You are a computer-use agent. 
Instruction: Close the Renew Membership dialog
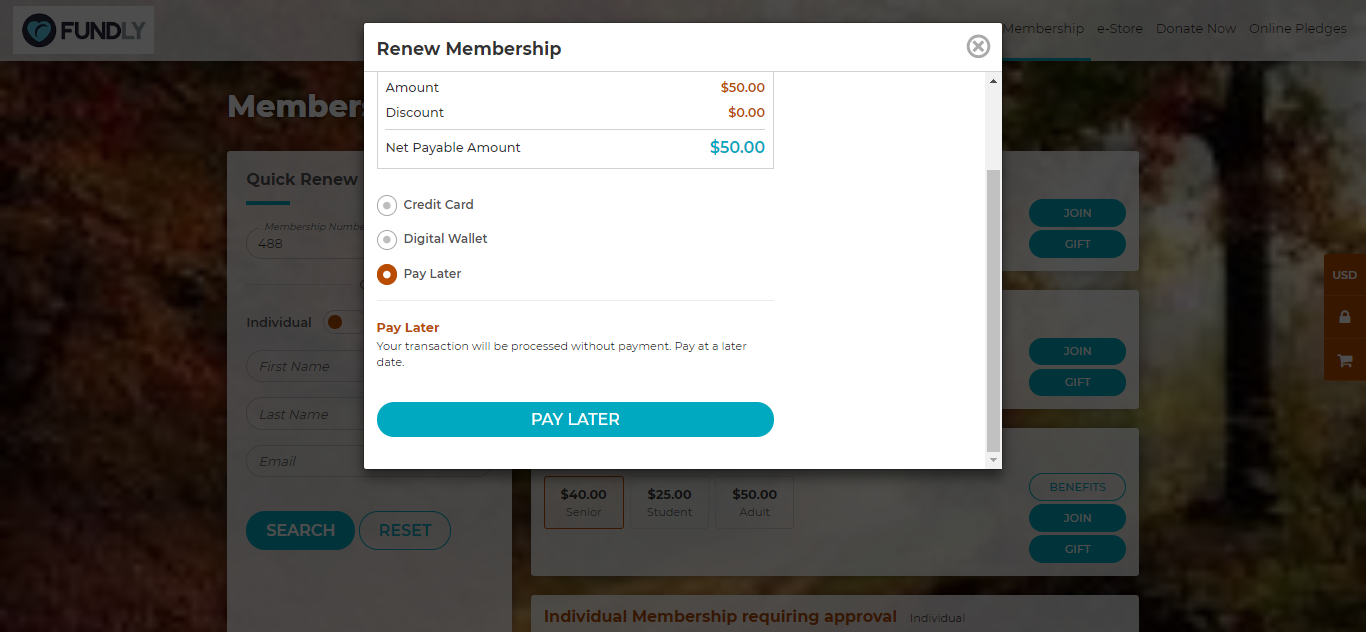coord(978,46)
